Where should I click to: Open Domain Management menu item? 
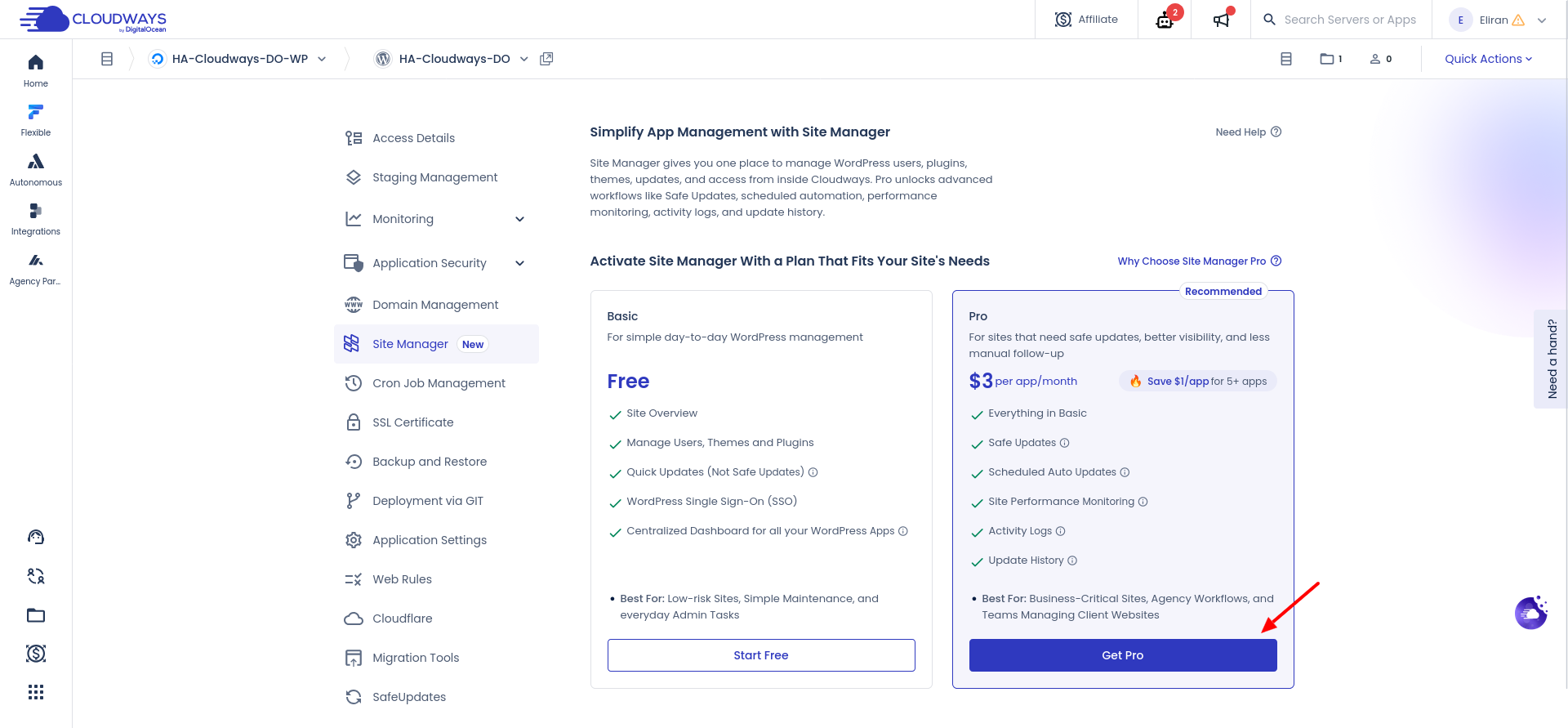point(437,305)
